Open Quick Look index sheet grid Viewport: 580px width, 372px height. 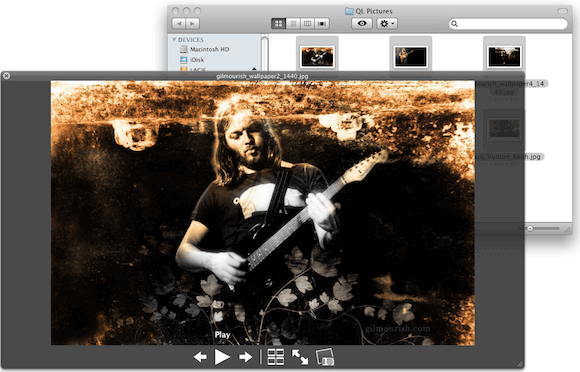(276, 357)
